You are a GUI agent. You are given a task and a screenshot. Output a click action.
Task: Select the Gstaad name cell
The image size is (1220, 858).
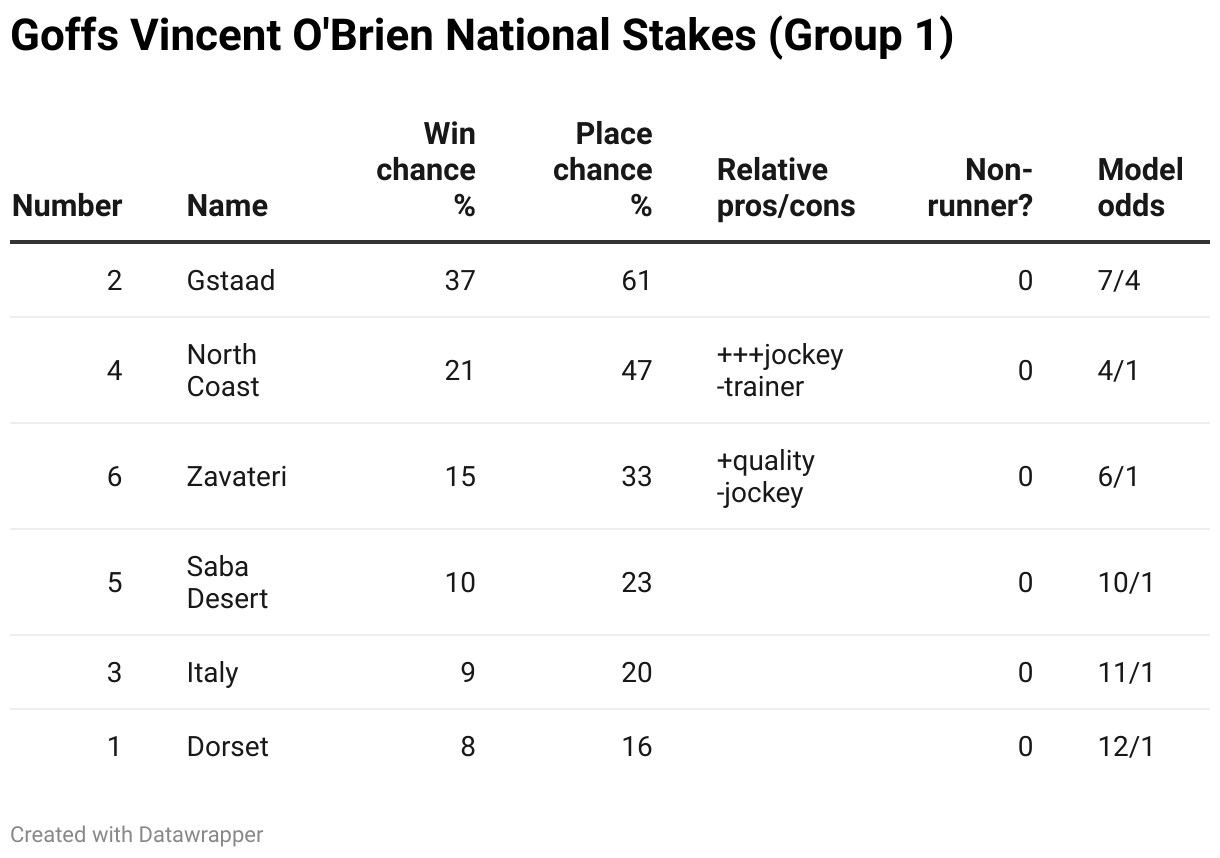(x=230, y=280)
